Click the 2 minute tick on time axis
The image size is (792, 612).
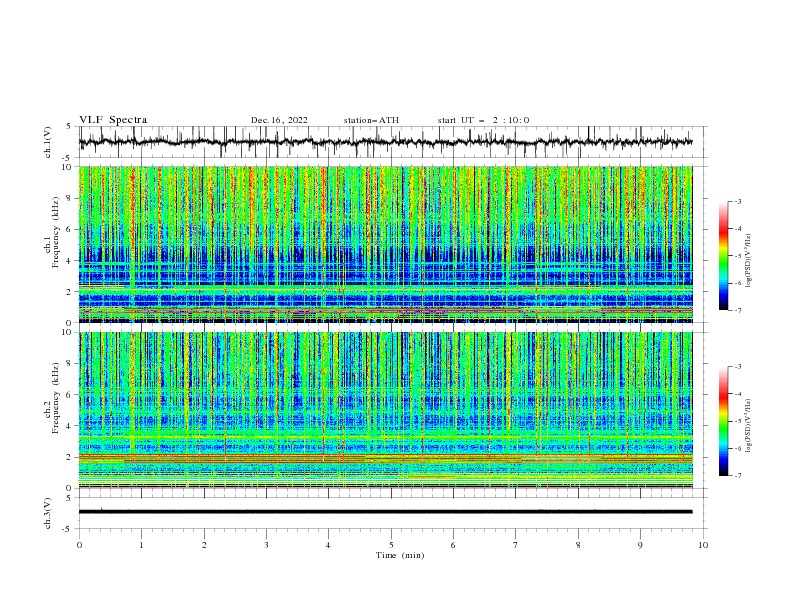[x=204, y=545]
